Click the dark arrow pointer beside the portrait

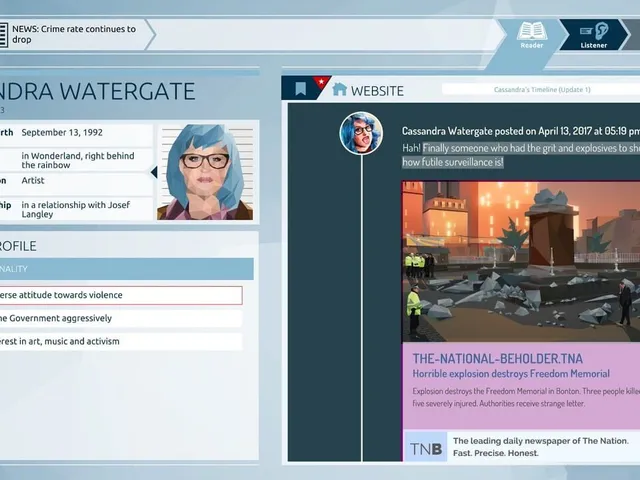point(154,172)
